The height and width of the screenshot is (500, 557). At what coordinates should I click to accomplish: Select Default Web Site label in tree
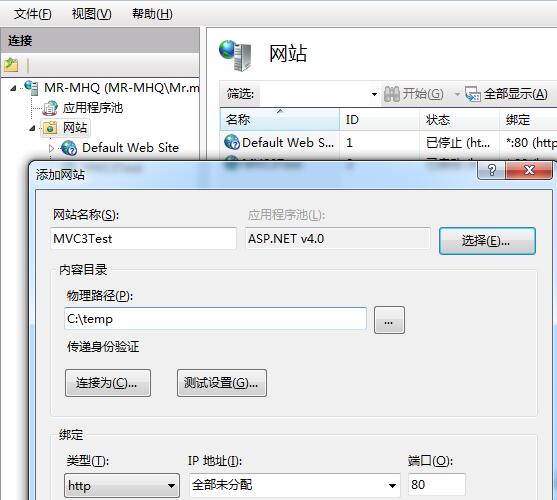(130, 148)
